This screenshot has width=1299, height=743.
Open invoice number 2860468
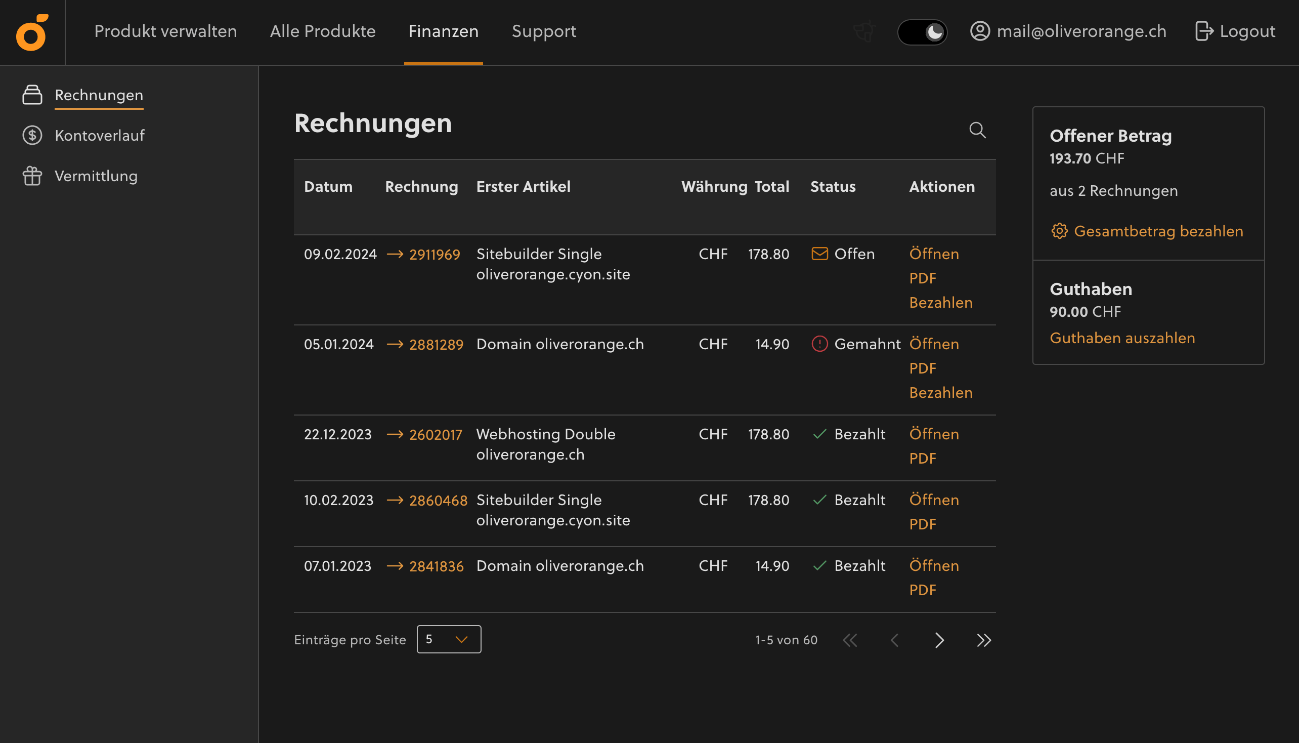(438, 500)
